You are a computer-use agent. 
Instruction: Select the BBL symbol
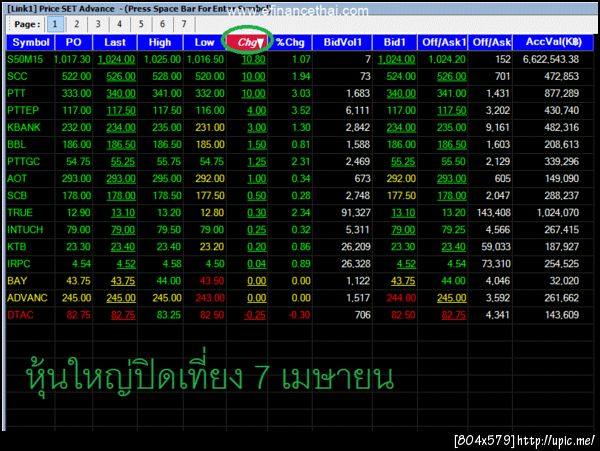pyautogui.click(x=16, y=145)
